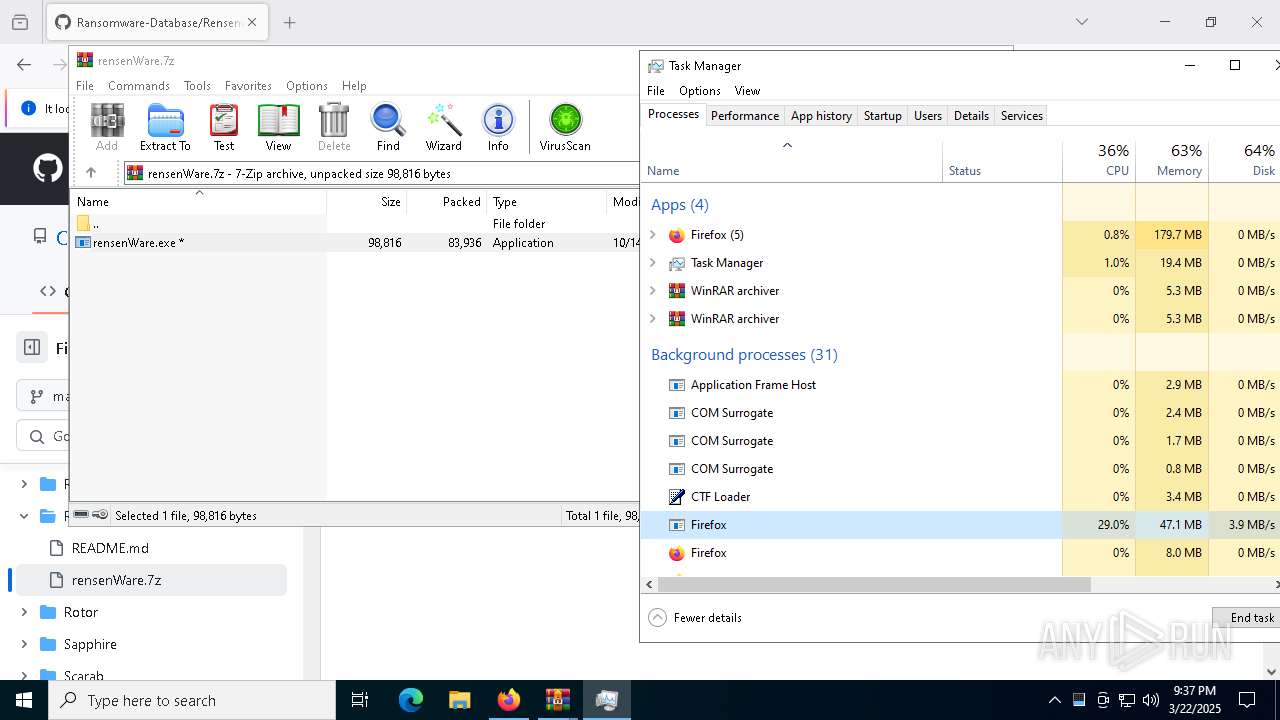
Task: Sort processes by the CPU column
Action: [1099, 160]
